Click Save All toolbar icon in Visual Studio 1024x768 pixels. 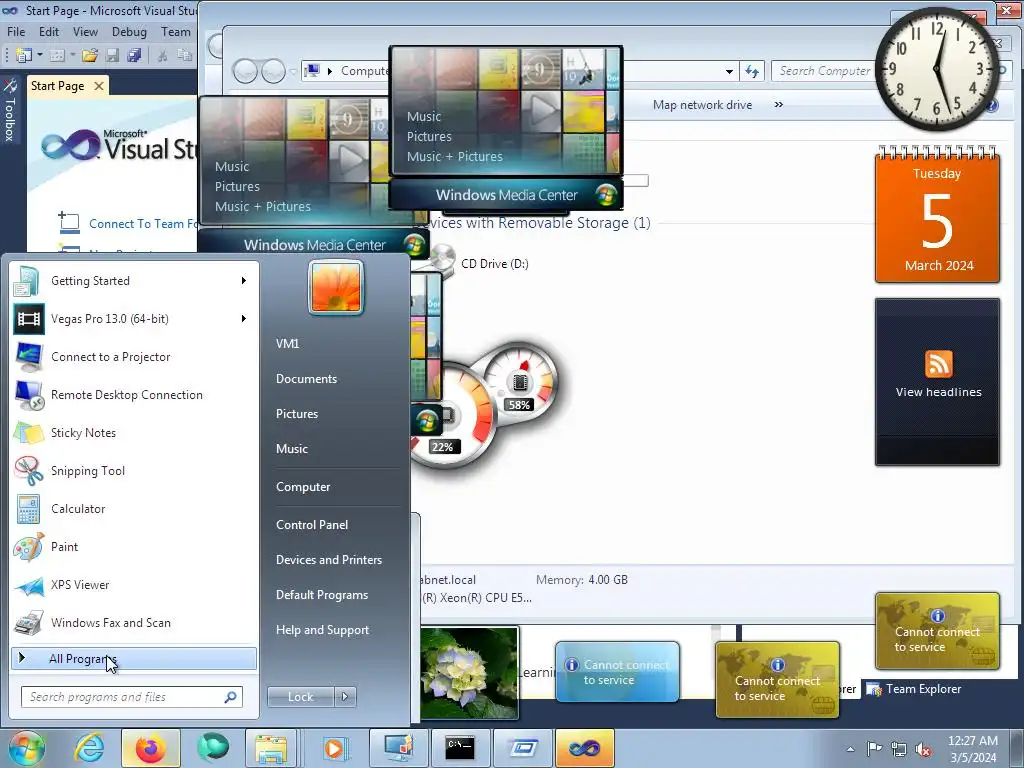pos(135,56)
